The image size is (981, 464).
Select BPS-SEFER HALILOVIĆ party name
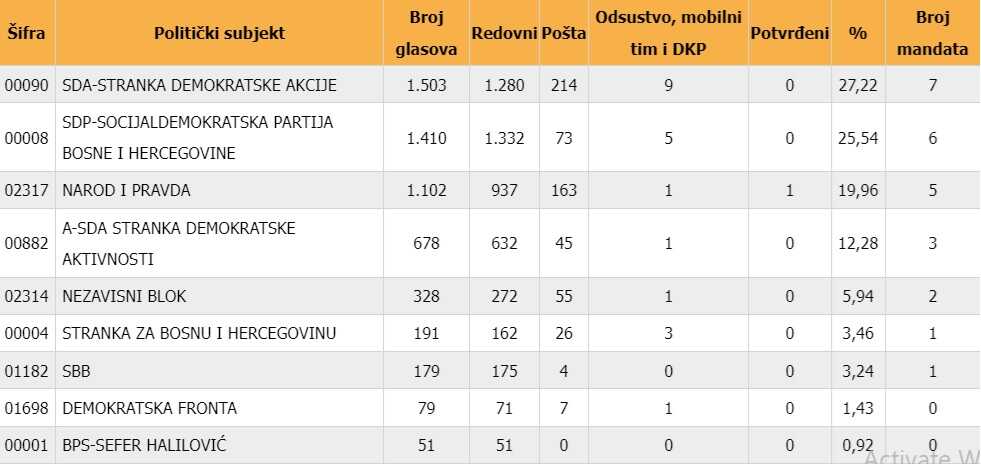144,445
